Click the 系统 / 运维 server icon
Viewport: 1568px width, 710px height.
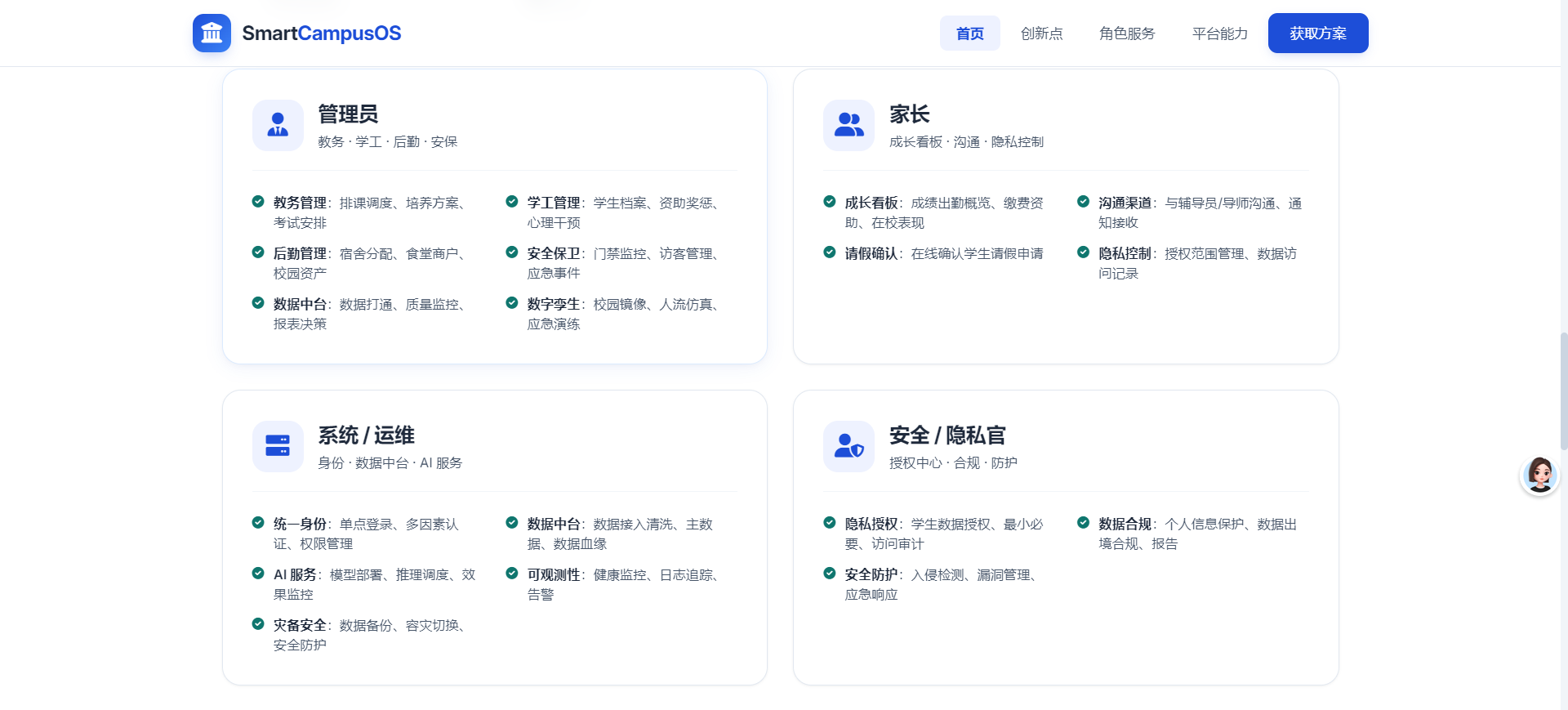[278, 446]
